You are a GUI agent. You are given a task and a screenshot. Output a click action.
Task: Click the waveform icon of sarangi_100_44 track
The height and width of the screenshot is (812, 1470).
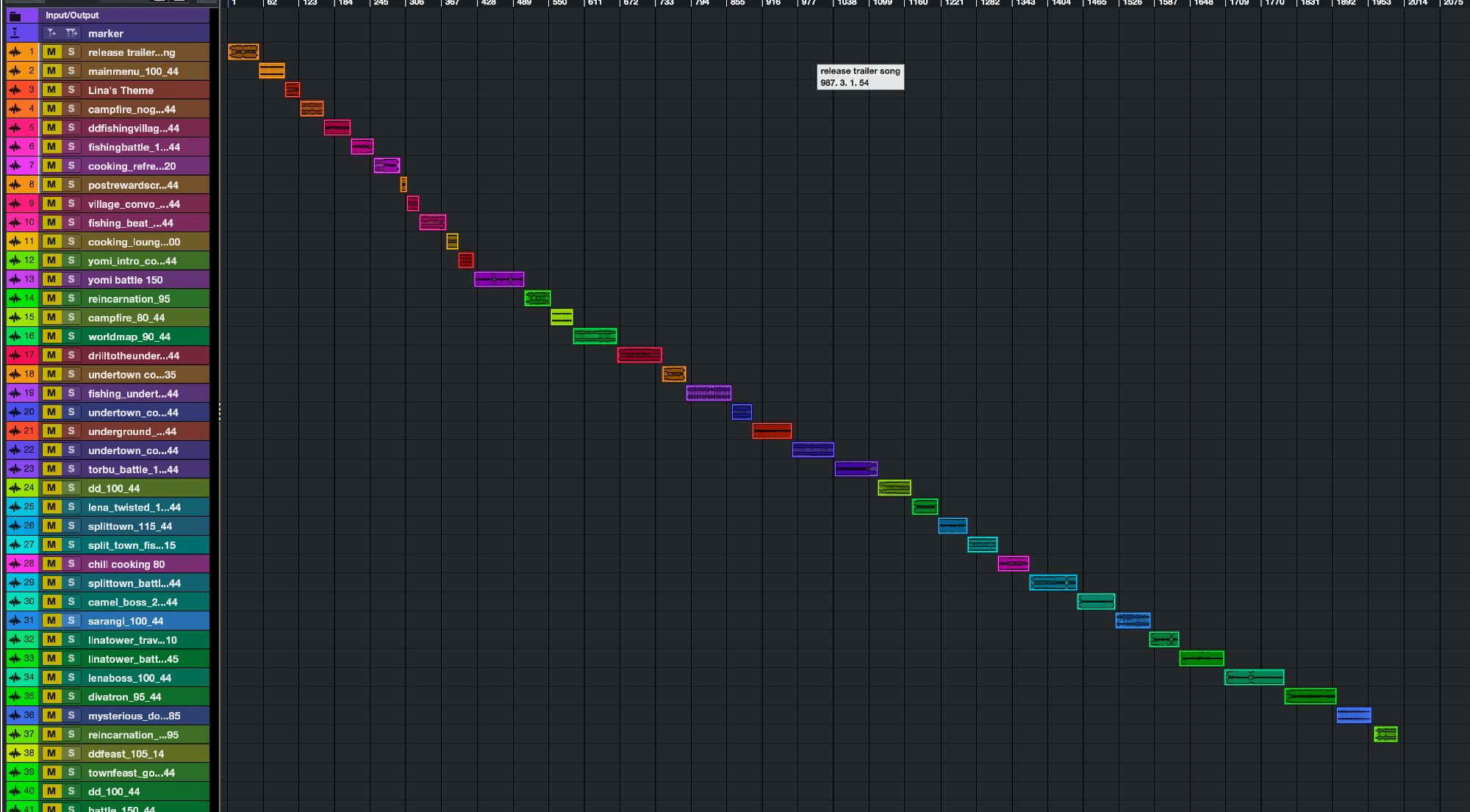(15, 620)
